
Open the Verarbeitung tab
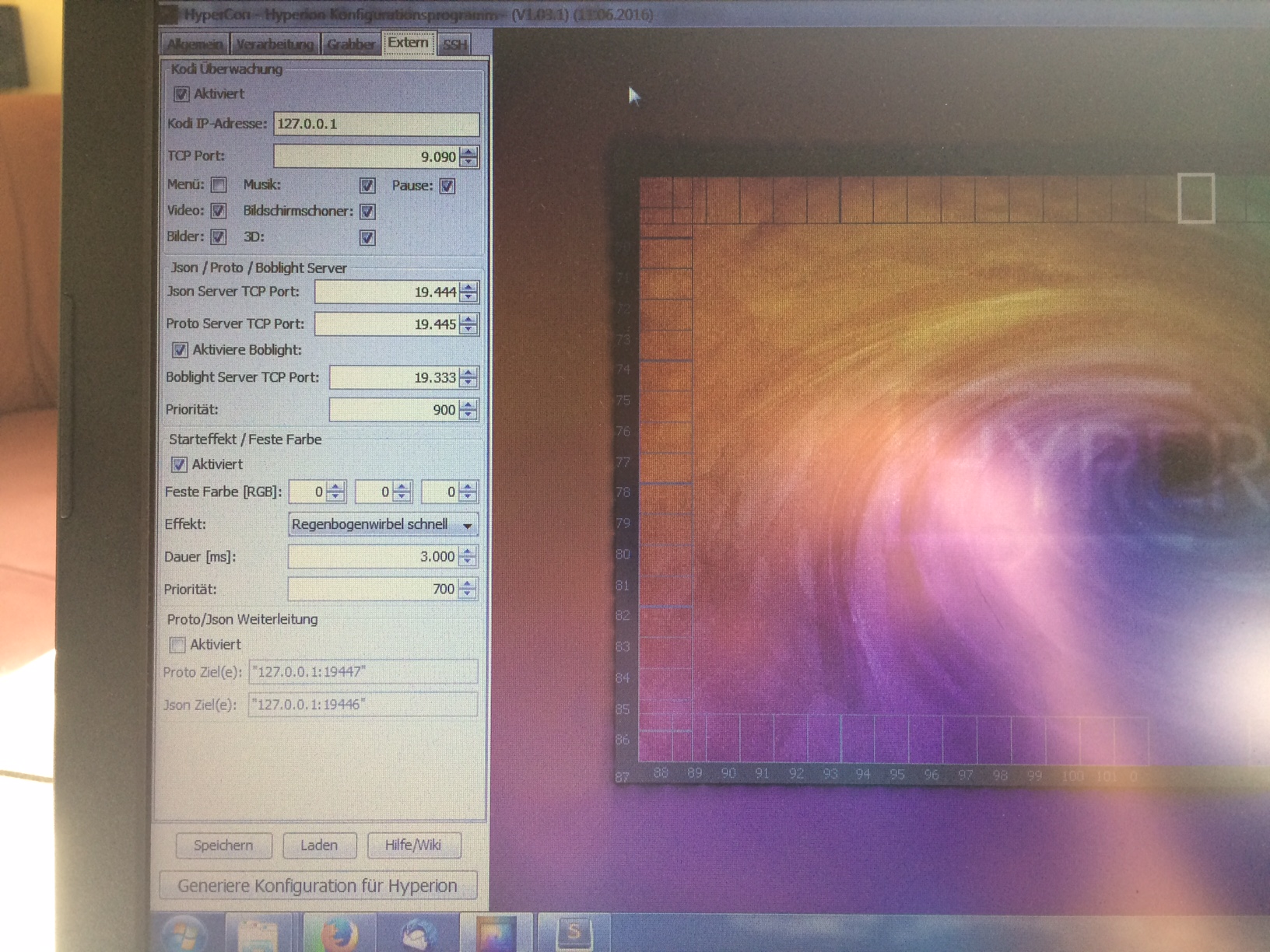coord(275,44)
